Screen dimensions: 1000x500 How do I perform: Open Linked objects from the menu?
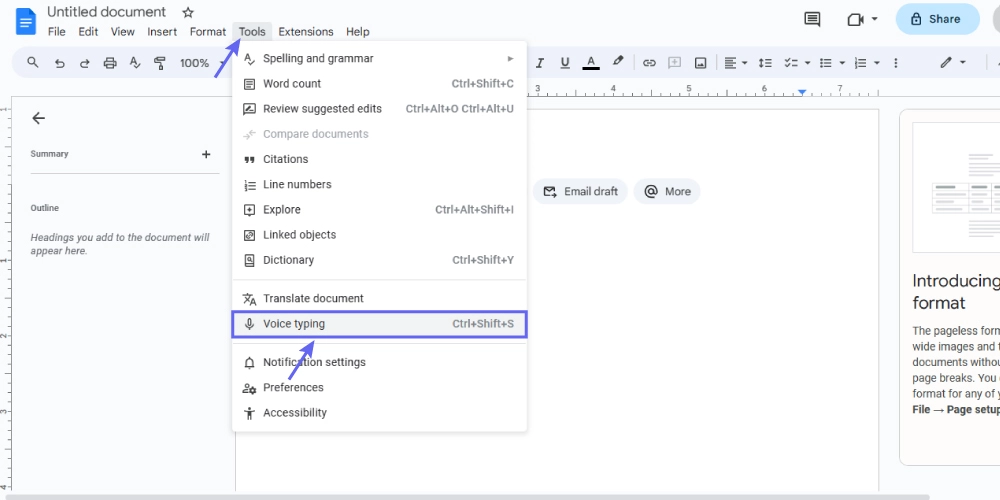[379, 235]
